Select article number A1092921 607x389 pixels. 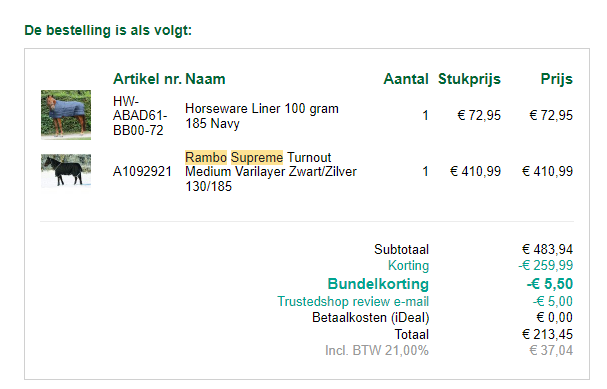click(142, 171)
